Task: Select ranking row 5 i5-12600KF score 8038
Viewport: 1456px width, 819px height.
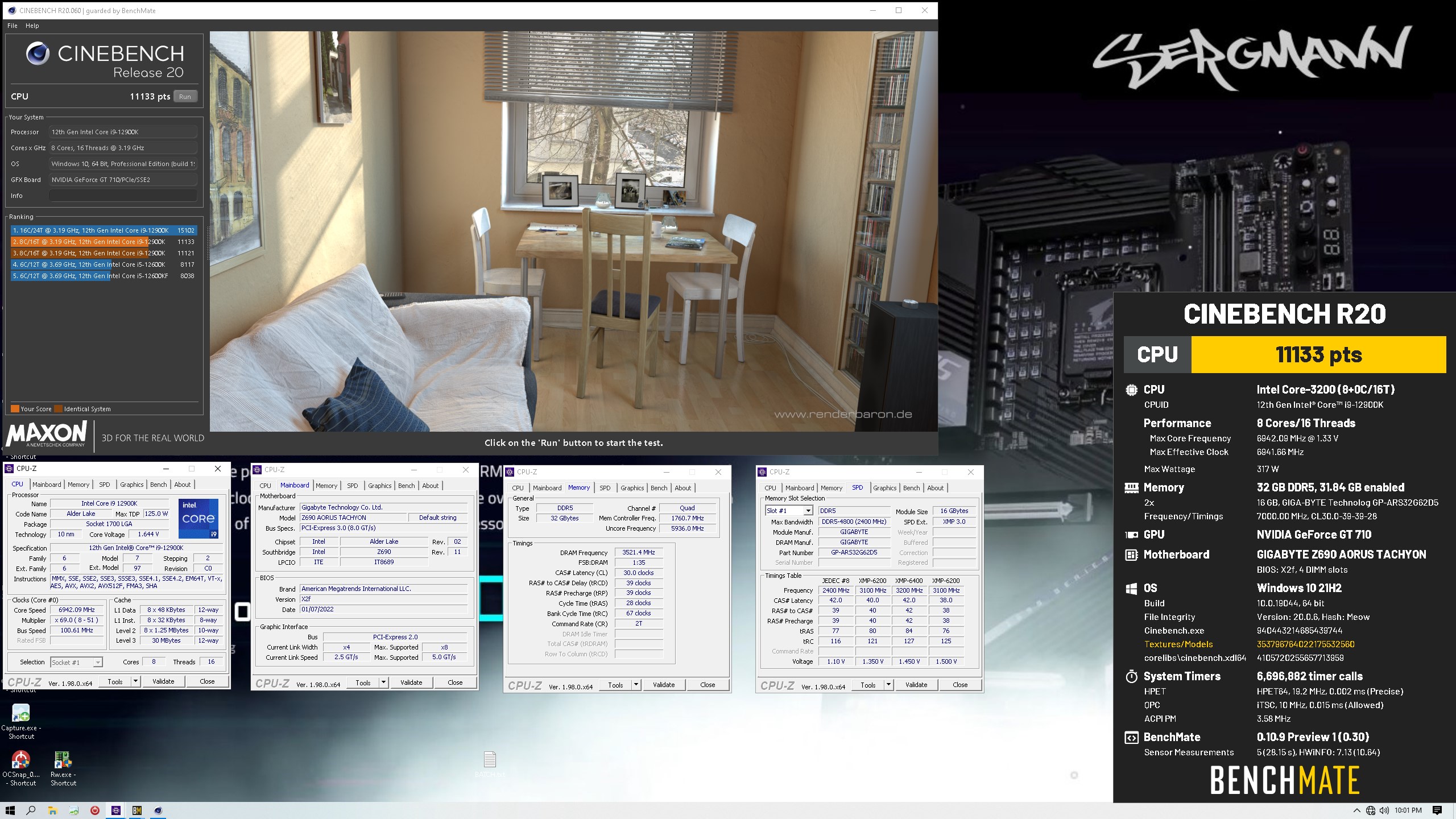Action: point(104,276)
